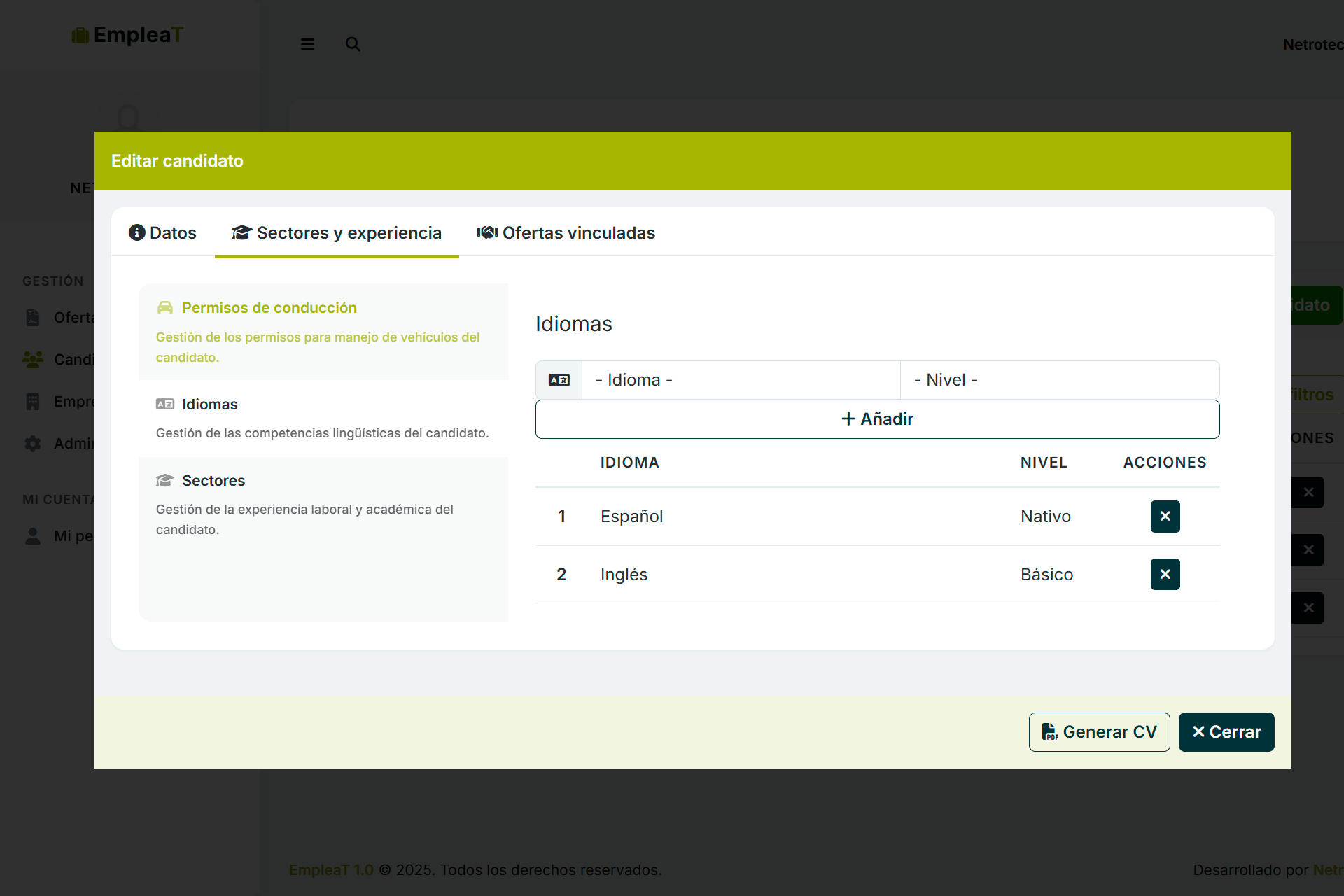
Task: Click the graduation cap icon on Sectores y experiencia
Action: [x=241, y=232]
